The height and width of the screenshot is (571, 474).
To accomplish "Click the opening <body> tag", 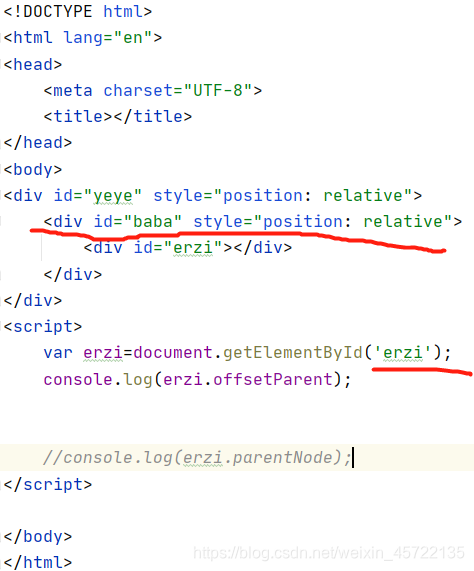I will coord(33,170).
